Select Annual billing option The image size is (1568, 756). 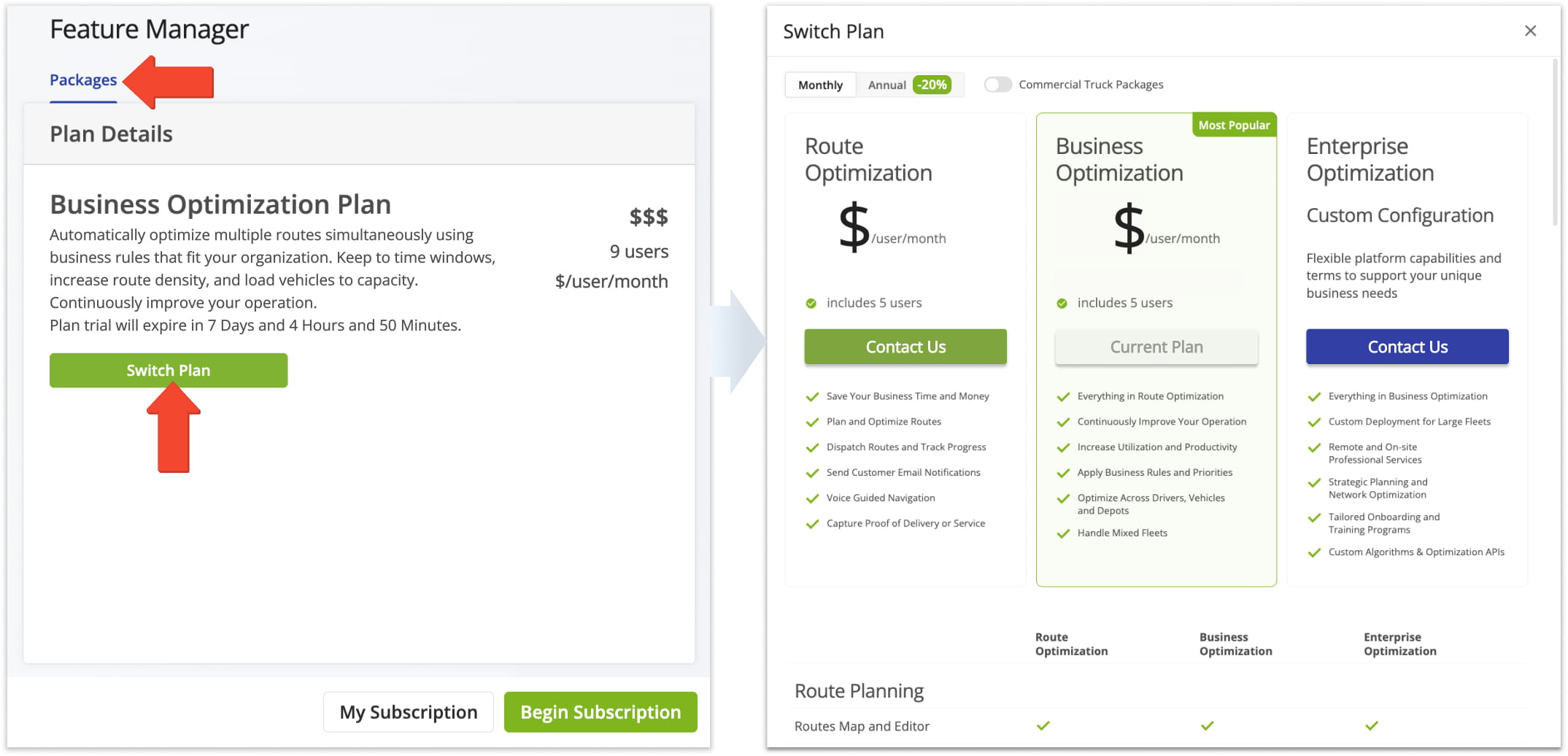pyautogui.click(x=887, y=85)
